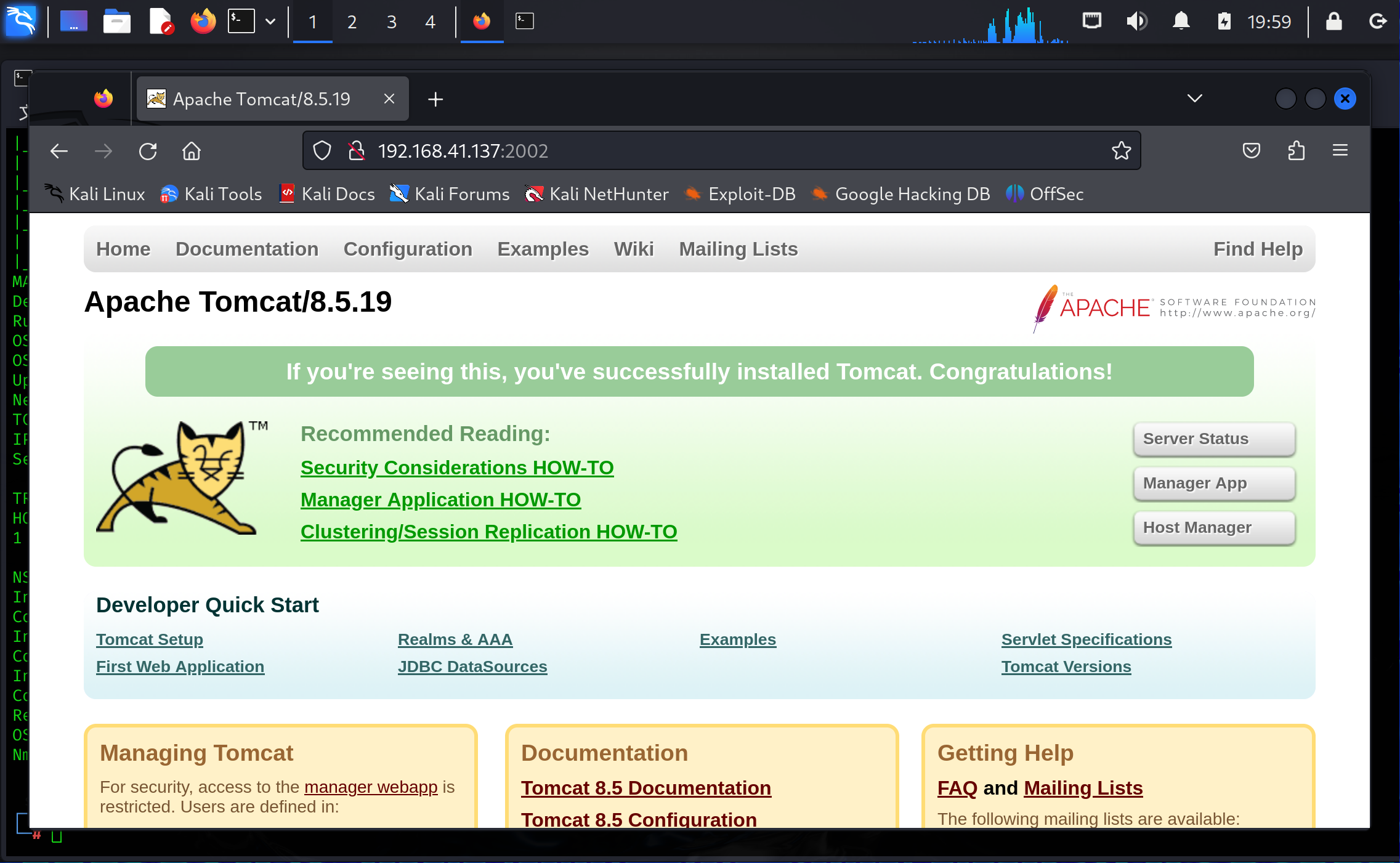The height and width of the screenshot is (863, 1400).
Task: Save the page to Pocket
Action: (x=1252, y=150)
